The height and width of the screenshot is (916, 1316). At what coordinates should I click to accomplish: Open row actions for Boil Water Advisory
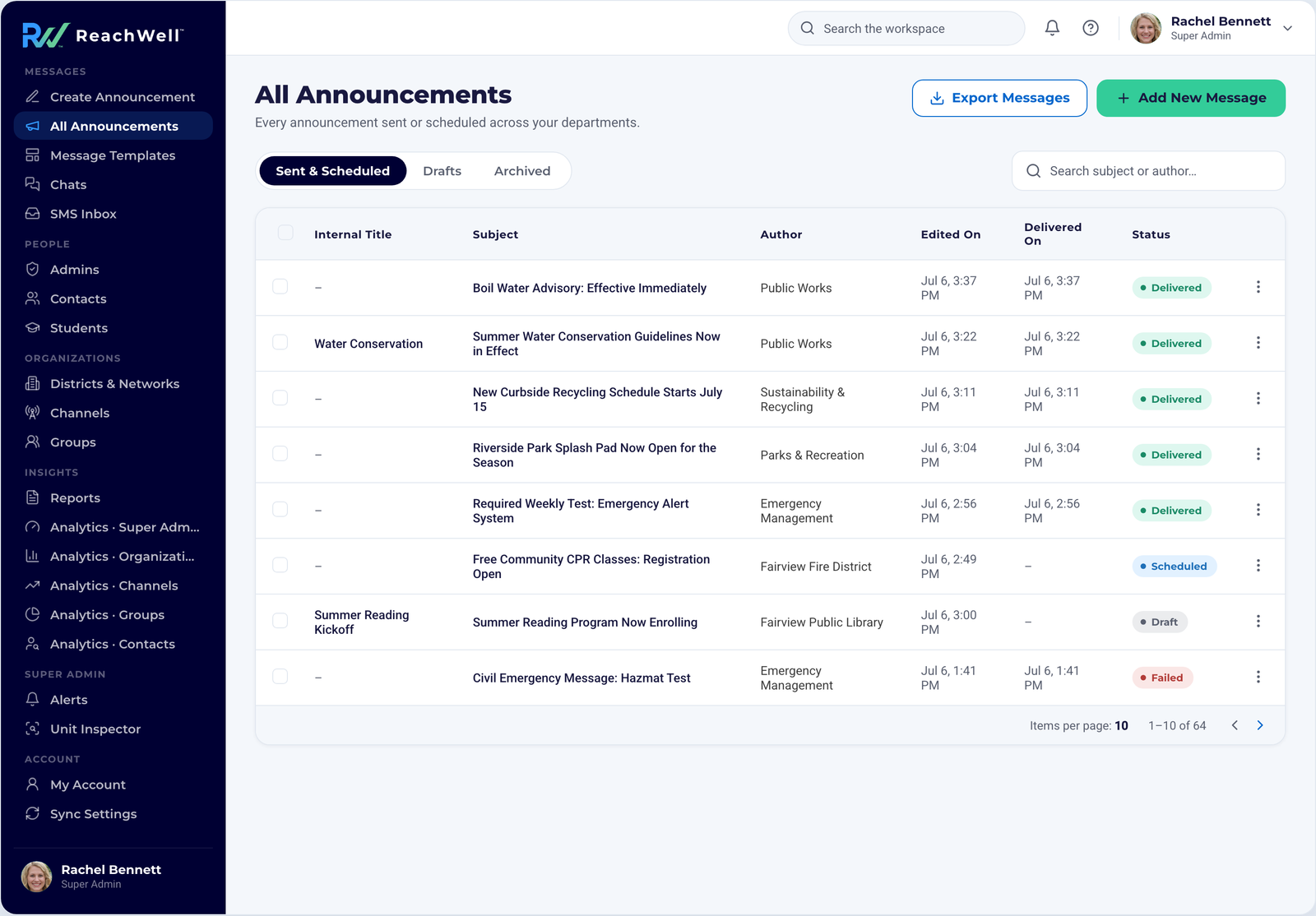[x=1258, y=287]
